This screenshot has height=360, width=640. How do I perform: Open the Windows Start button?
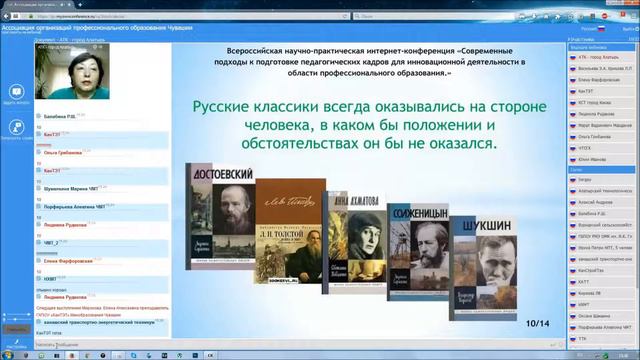click(x=7, y=355)
